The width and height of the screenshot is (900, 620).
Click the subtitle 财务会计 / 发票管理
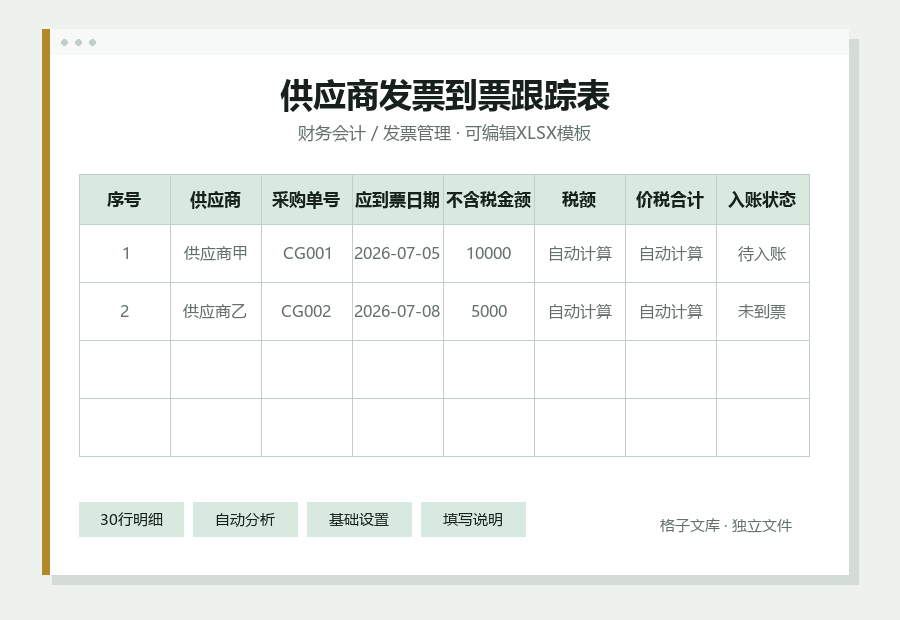[x=374, y=133]
